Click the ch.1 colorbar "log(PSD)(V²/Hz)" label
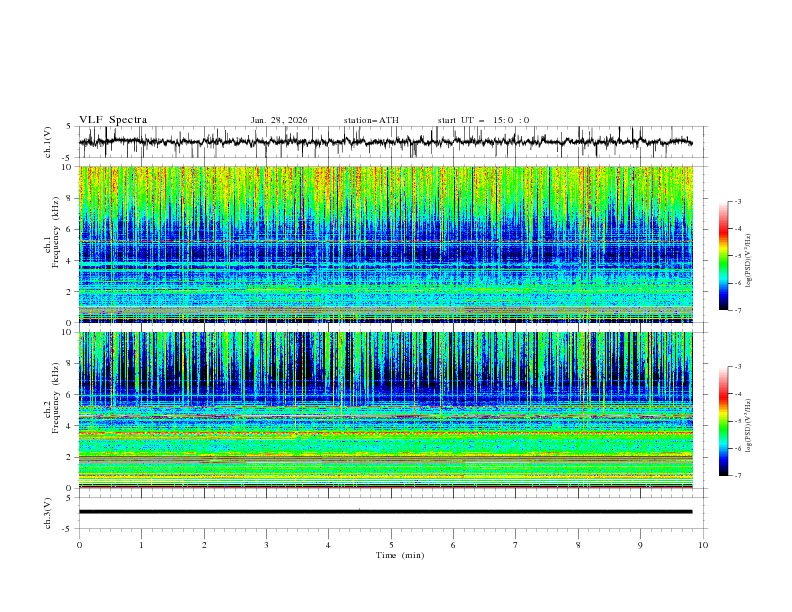Image resolution: width=792 pixels, height=612 pixels. [x=748, y=261]
